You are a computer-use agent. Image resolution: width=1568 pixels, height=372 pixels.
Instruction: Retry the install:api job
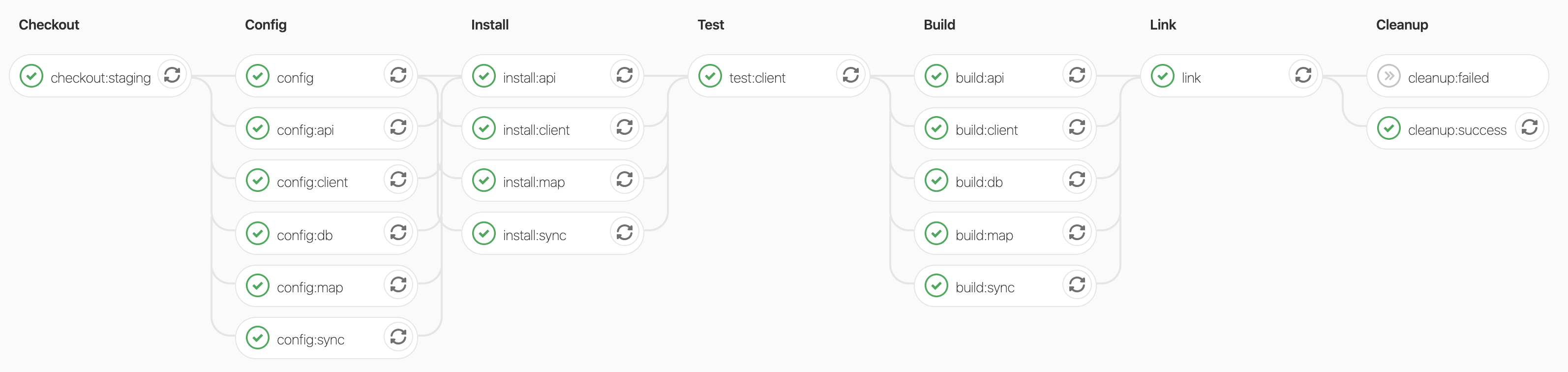(x=625, y=75)
